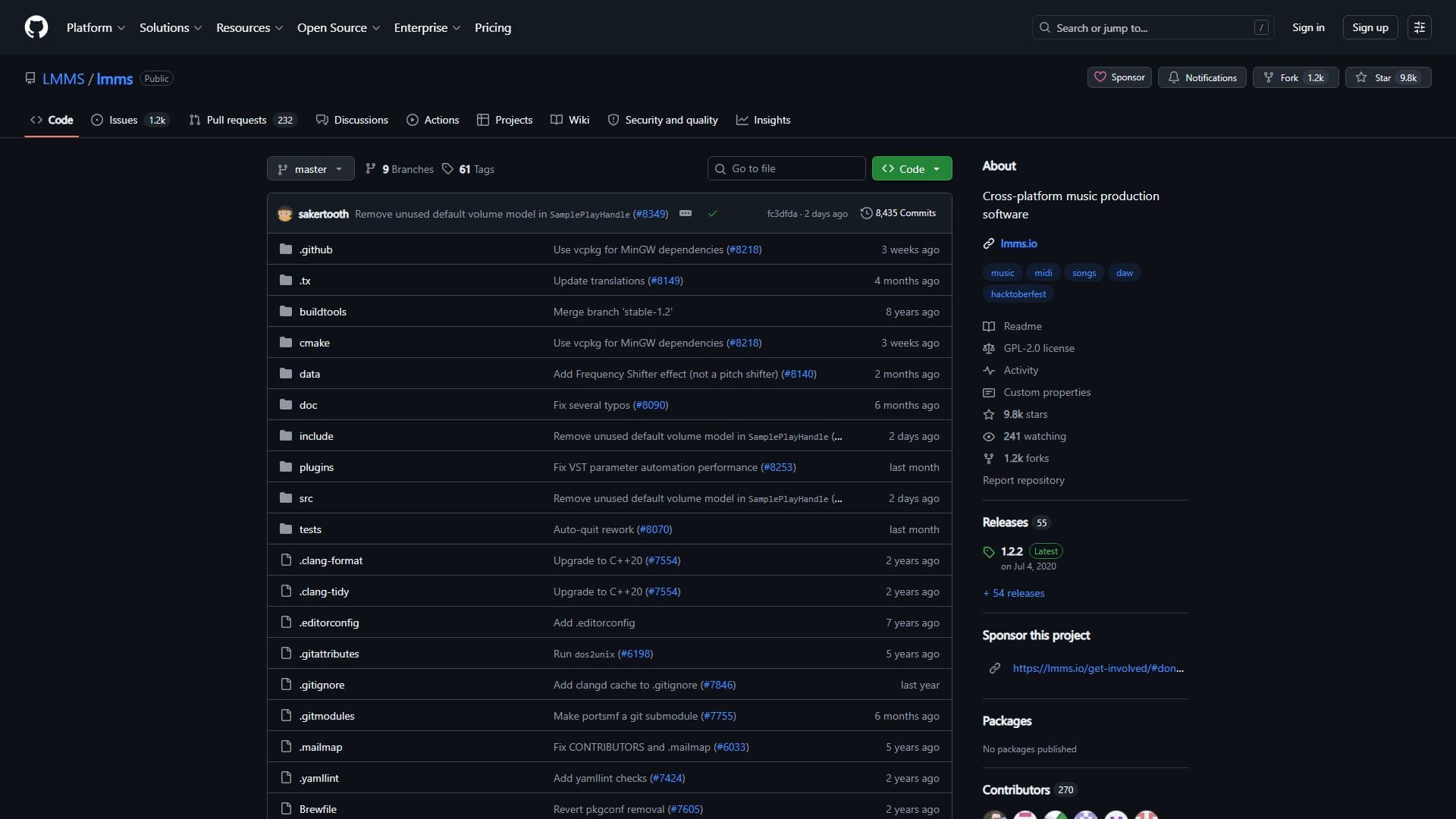Screen dimensions: 1456x819
Task: Open the plugins folder icon
Action: tap(286, 467)
